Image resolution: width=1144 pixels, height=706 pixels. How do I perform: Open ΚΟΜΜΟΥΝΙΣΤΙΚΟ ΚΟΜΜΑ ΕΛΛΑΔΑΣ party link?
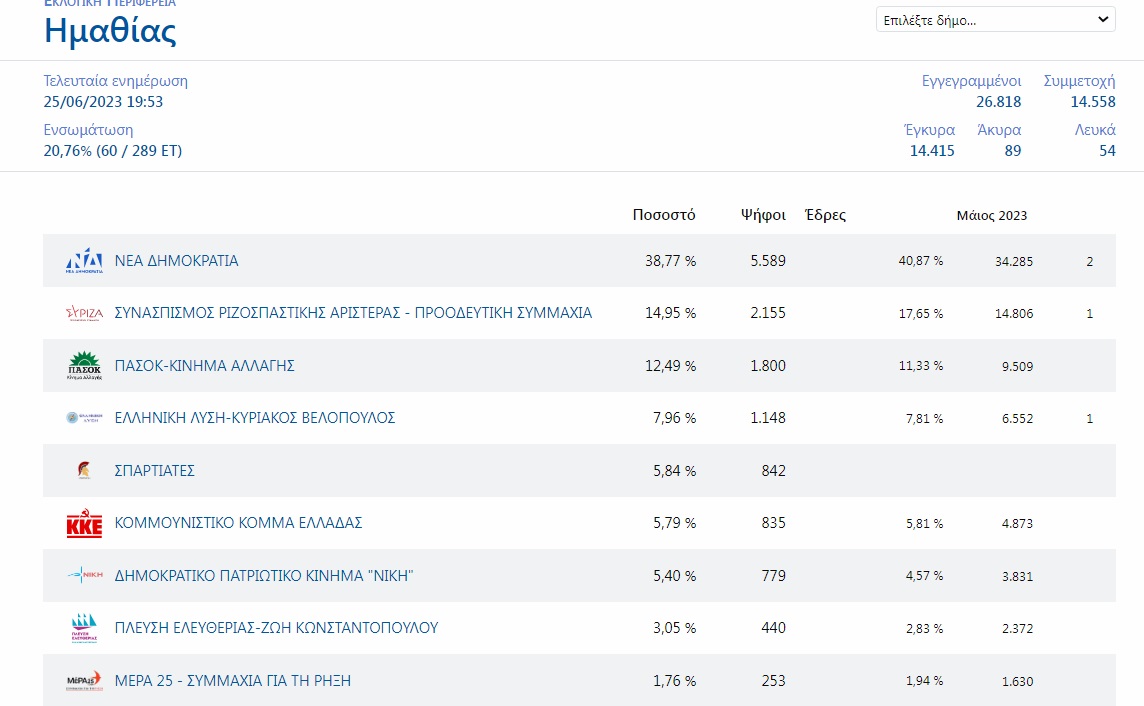pyautogui.click(x=238, y=523)
